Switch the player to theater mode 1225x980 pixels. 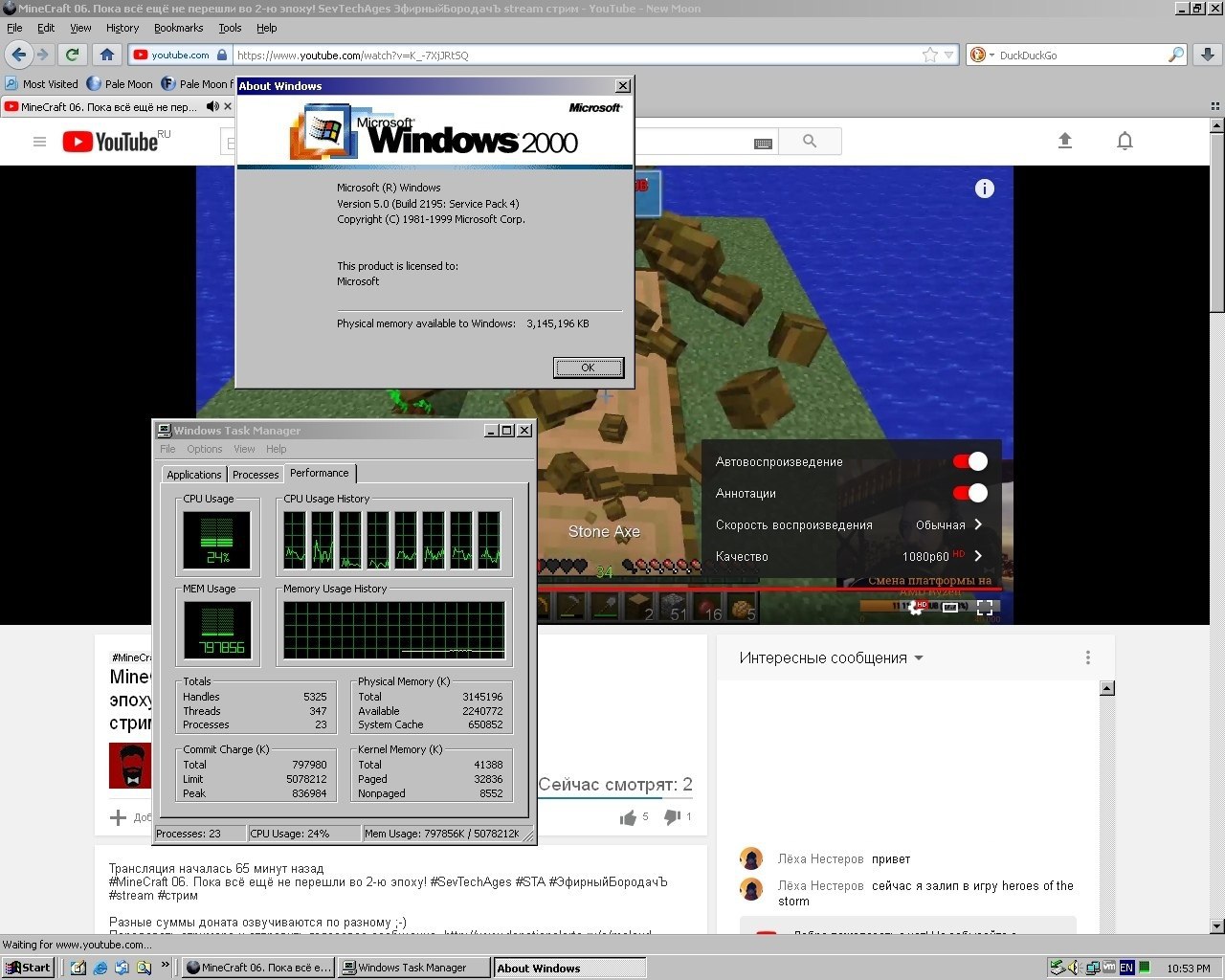coord(950,607)
